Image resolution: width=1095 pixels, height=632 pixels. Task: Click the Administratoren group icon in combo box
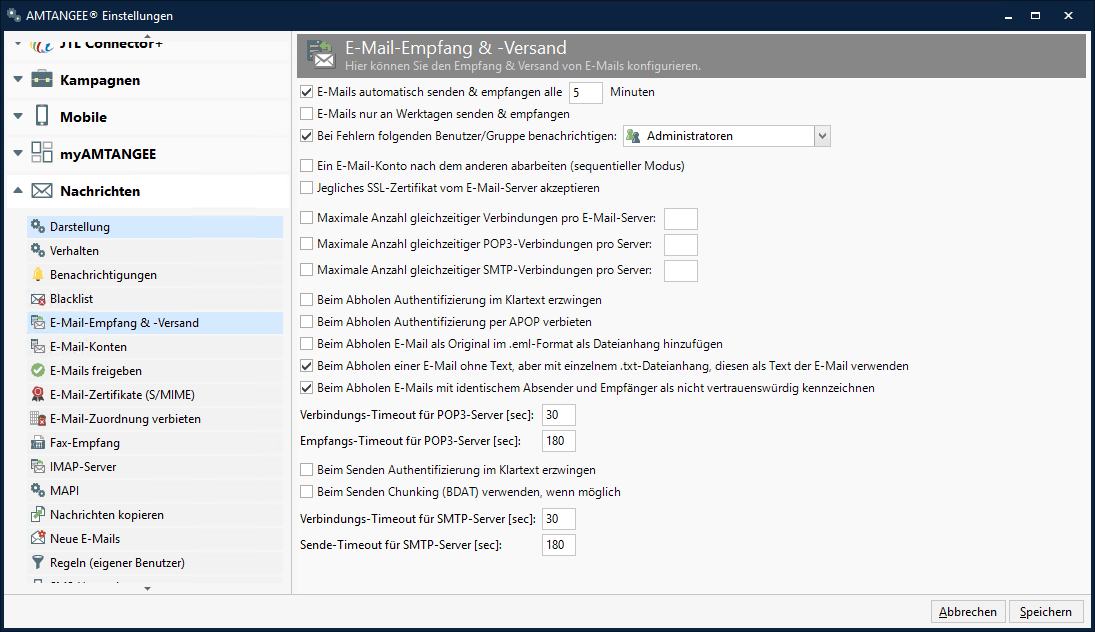pyautogui.click(x=633, y=136)
